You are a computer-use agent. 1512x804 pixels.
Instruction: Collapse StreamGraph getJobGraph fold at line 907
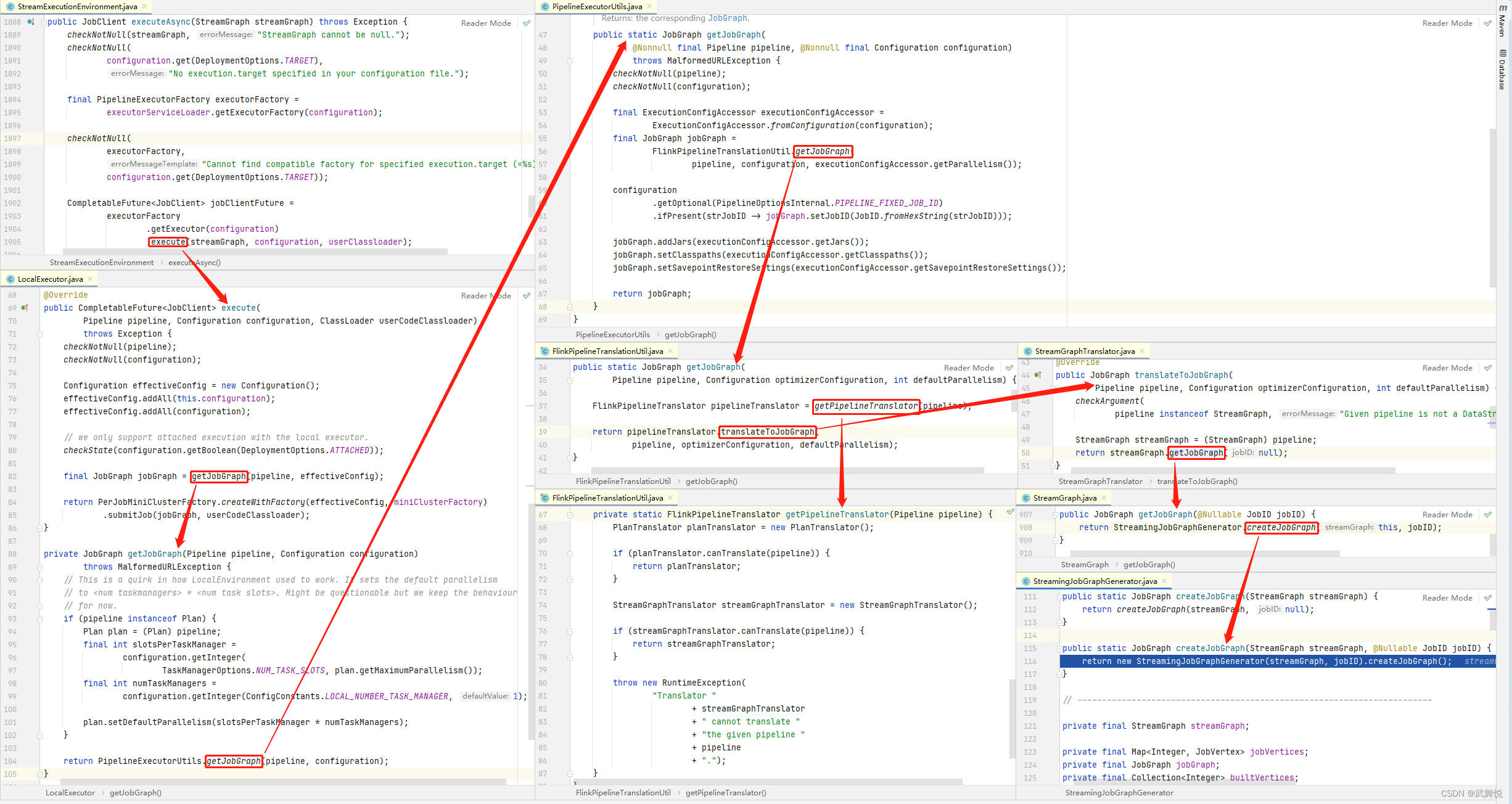1055,514
